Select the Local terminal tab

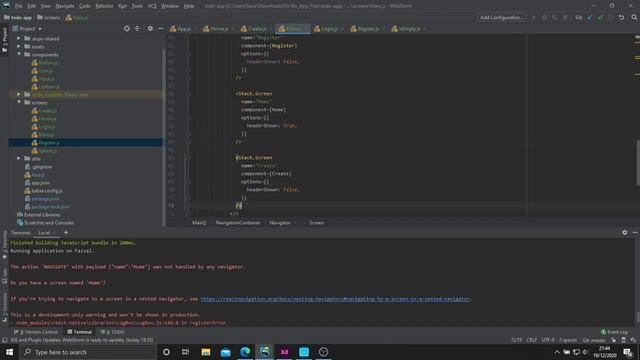(x=44, y=233)
